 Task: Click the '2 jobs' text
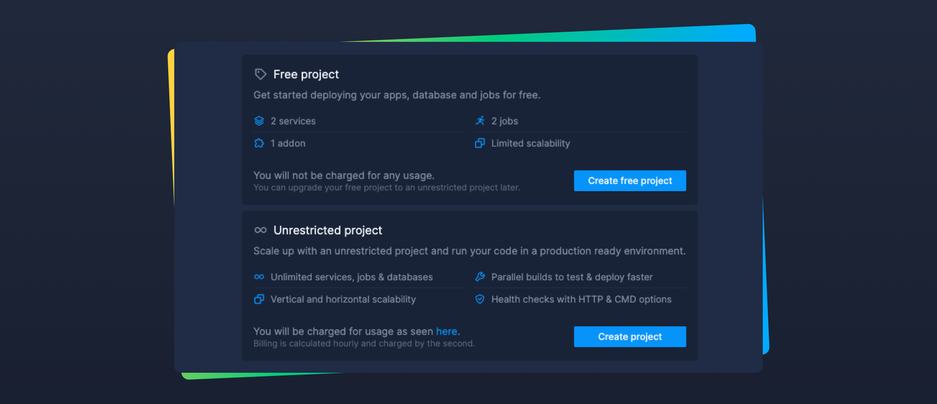point(504,121)
